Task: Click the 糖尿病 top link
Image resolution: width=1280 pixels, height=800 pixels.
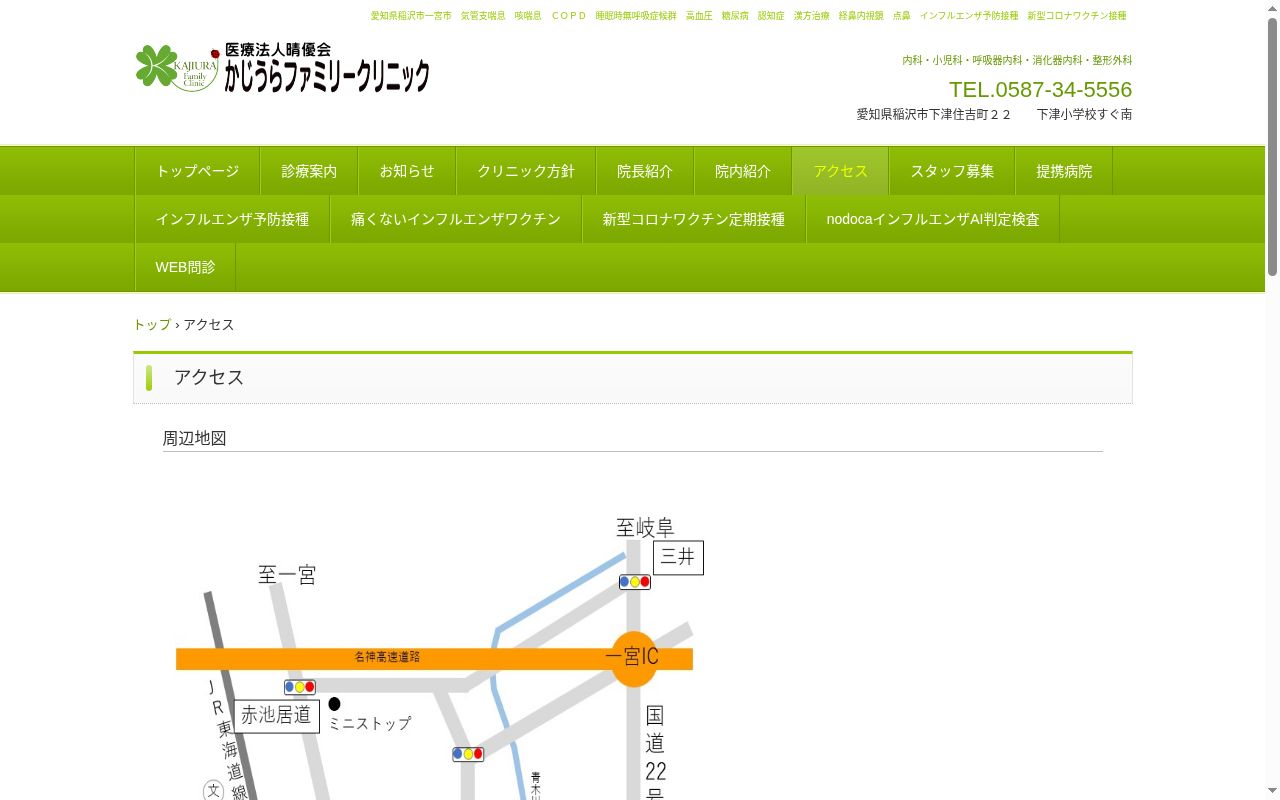Action: point(735,16)
